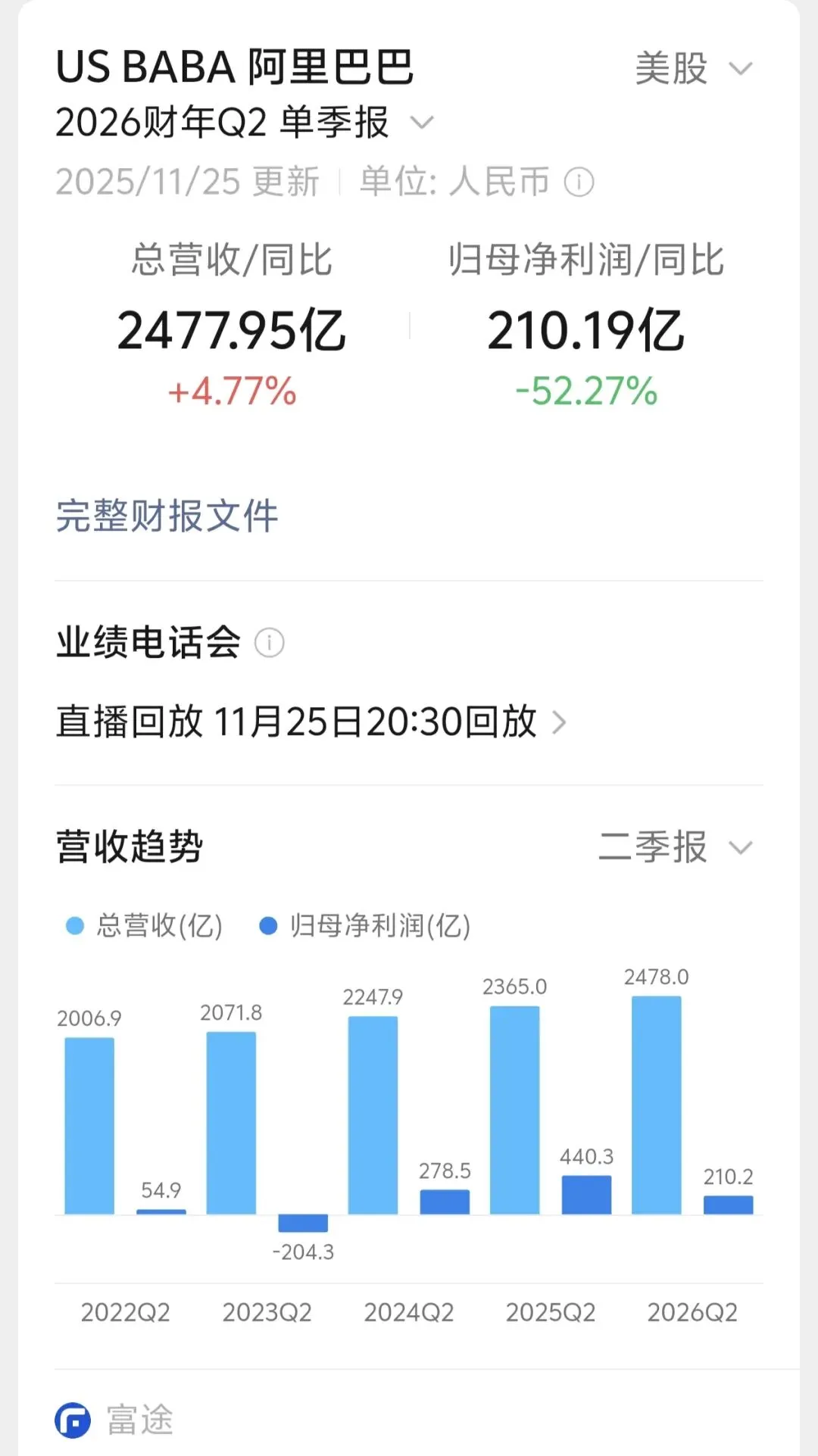The height and width of the screenshot is (1456, 818).
Task: Tap the -52.27% profit change figure
Action: 586,391
